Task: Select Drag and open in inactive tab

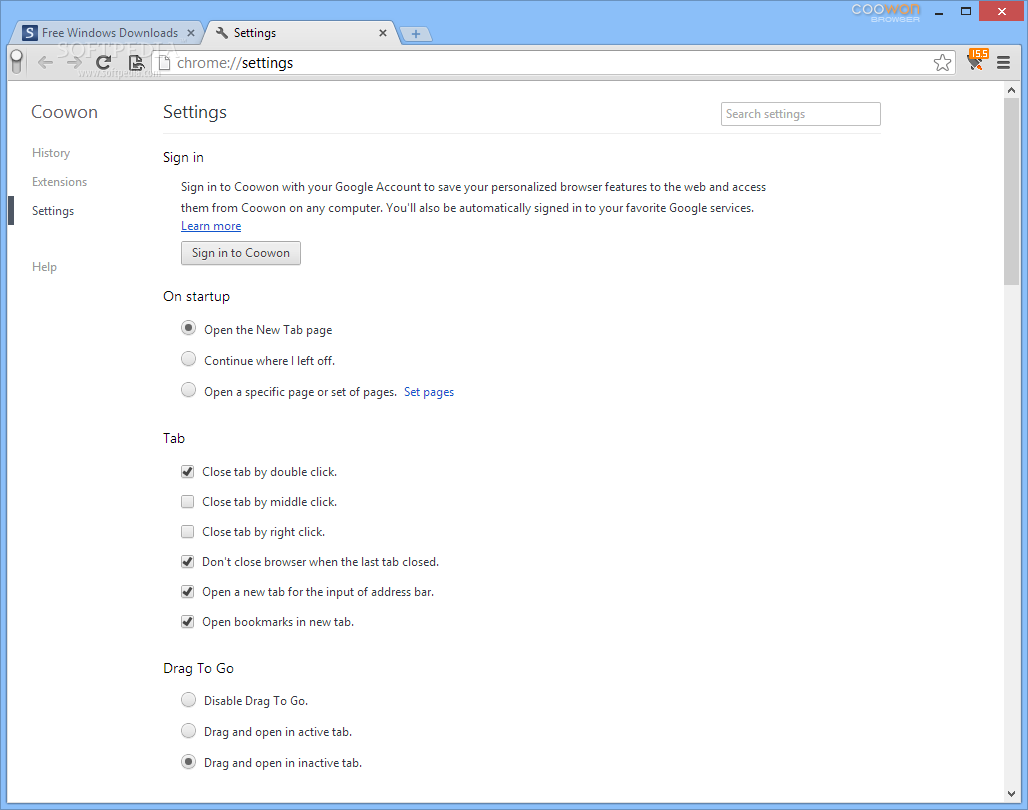Action: pyautogui.click(x=189, y=762)
